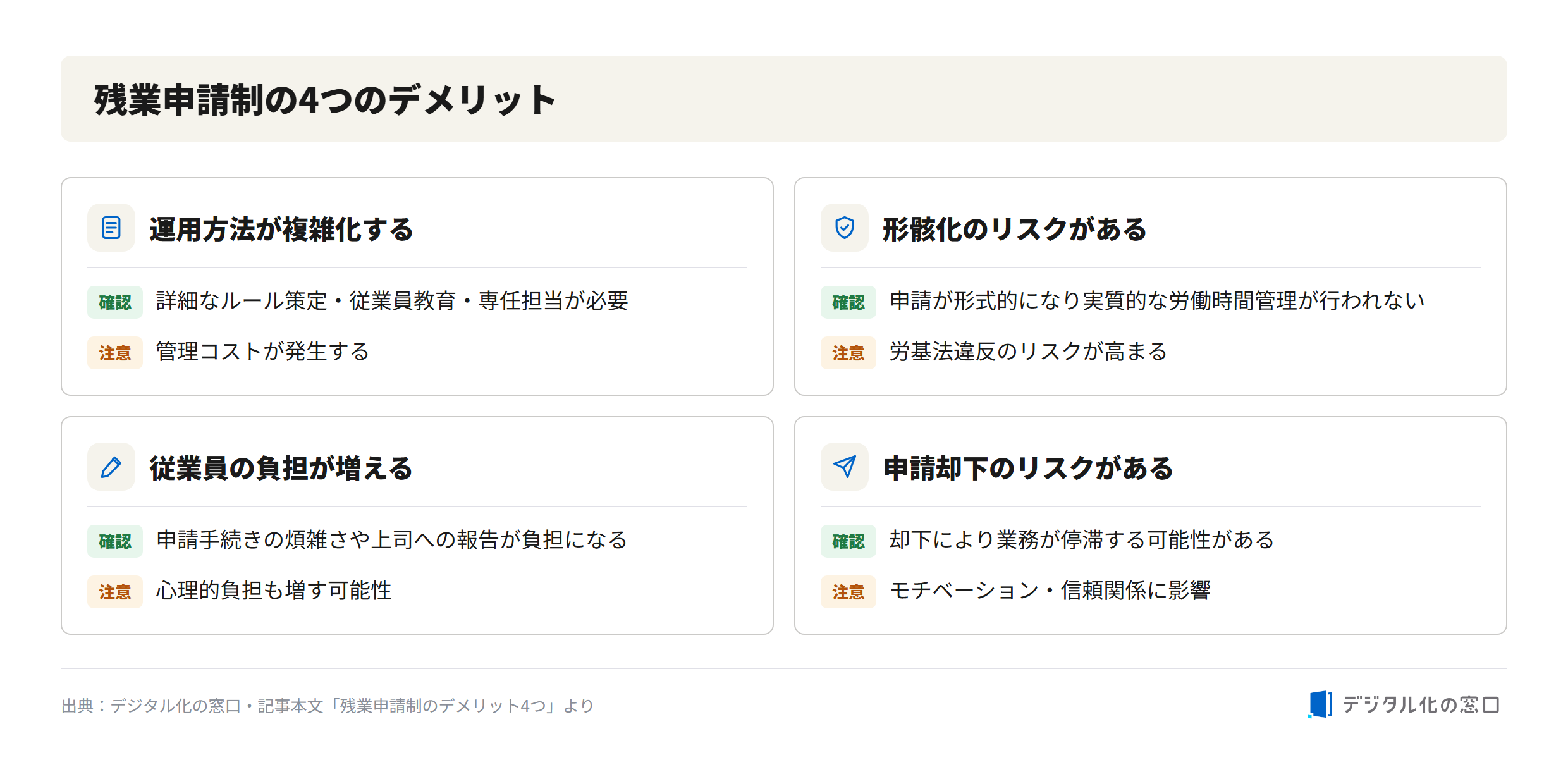Click the green 確認 badge beside 申請が形式的になり
The image size is (1568, 779).
[x=848, y=302]
